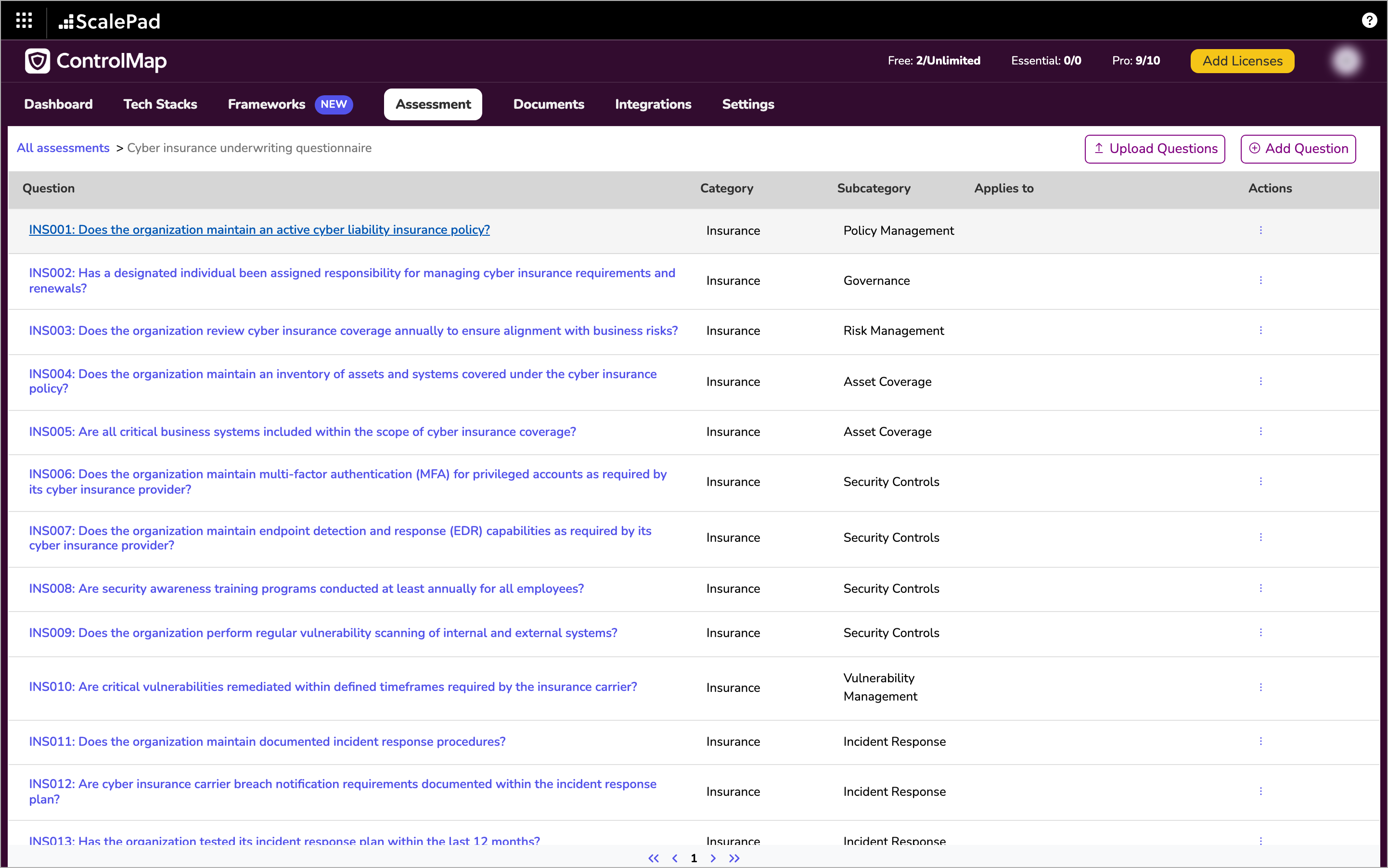1388x868 pixels.
Task: Open actions menu for INS010 row
Action: [1260, 687]
